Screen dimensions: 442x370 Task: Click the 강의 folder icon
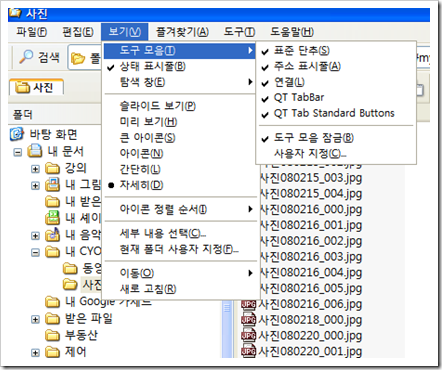pos(52,168)
